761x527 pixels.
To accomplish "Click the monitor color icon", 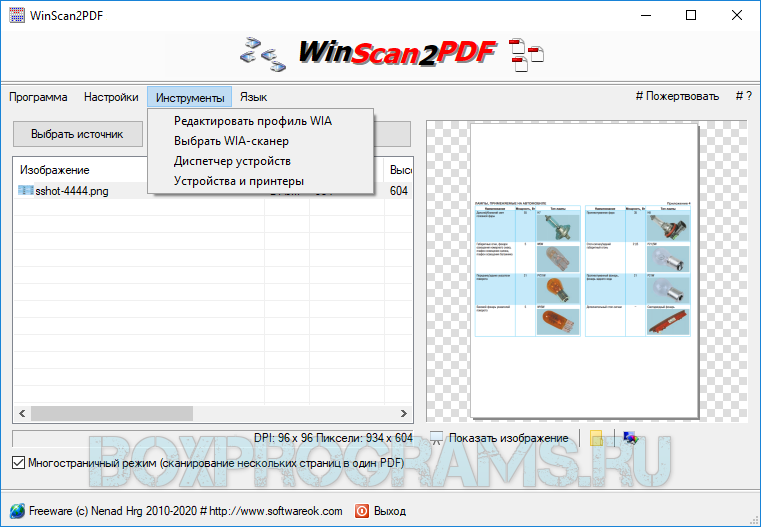I will [630, 438].
